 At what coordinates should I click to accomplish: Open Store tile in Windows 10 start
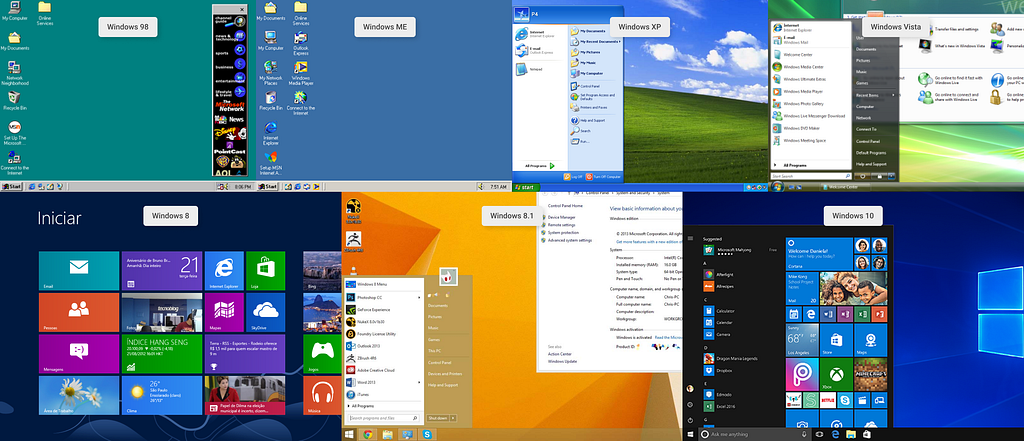coord(837,340)
